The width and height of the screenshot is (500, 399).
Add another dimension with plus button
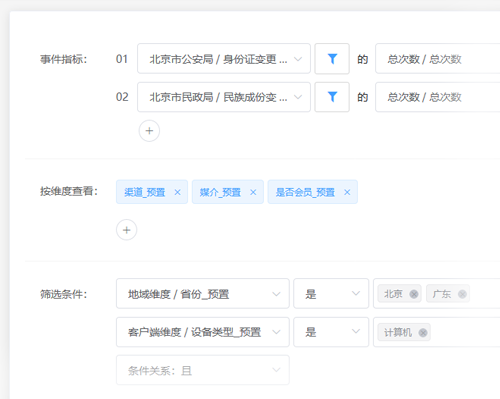pyautogui.click(x=126, y=230)
